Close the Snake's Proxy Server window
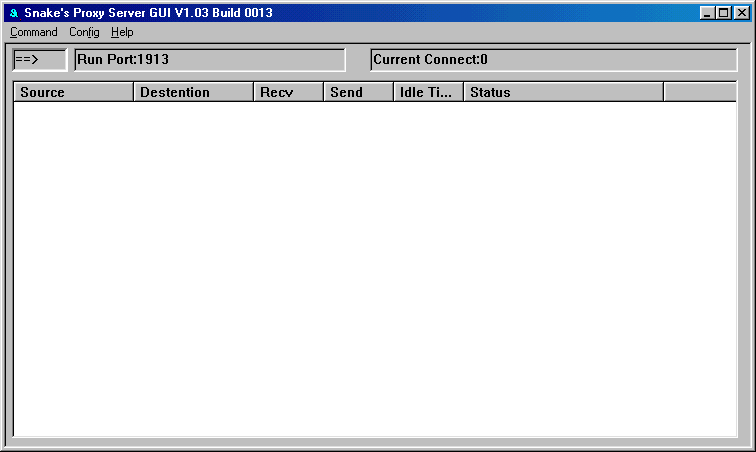This screenshot has height=452, width=756. click(x=741, y=13)
